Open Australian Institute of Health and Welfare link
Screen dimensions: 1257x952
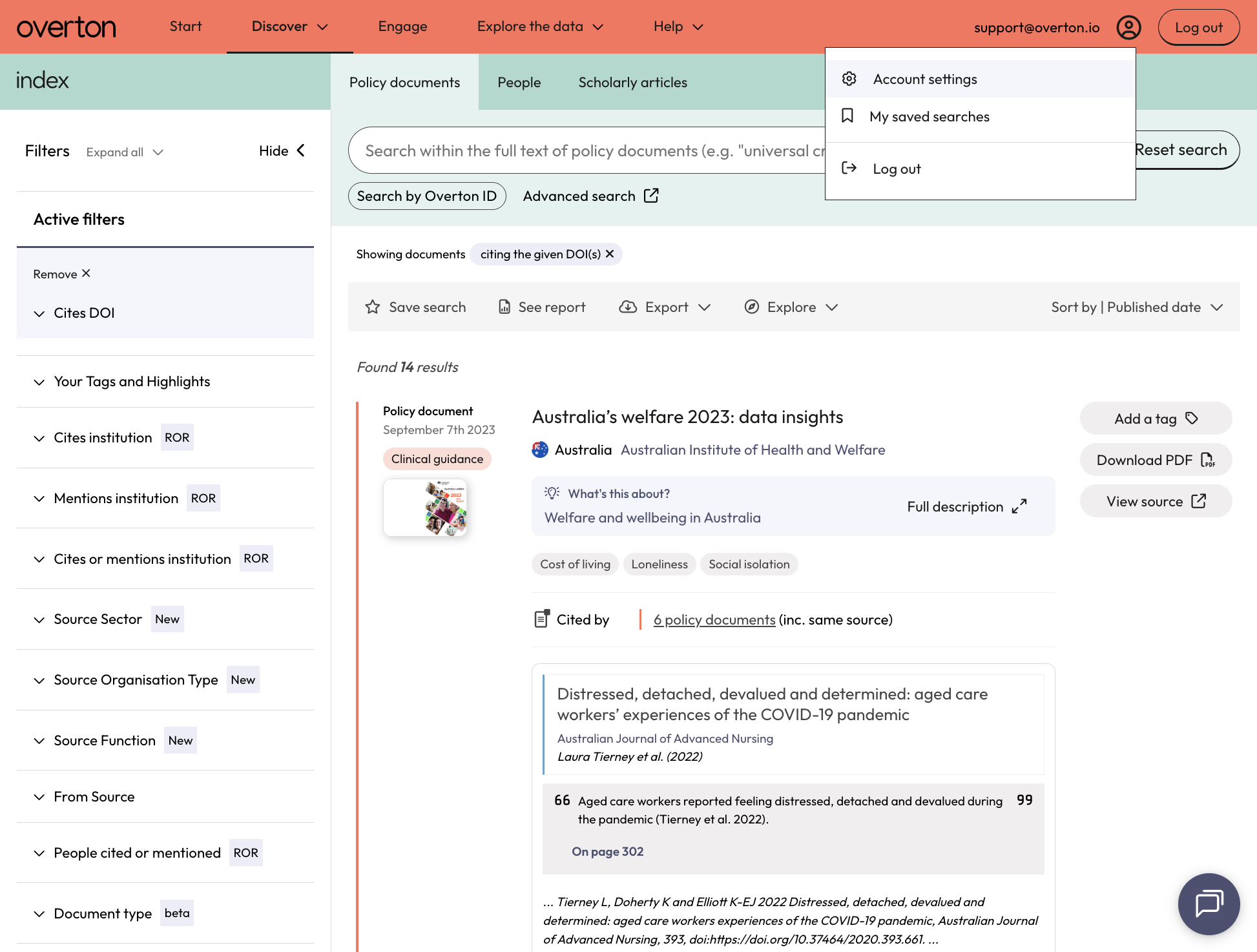[x=753, y=450]
